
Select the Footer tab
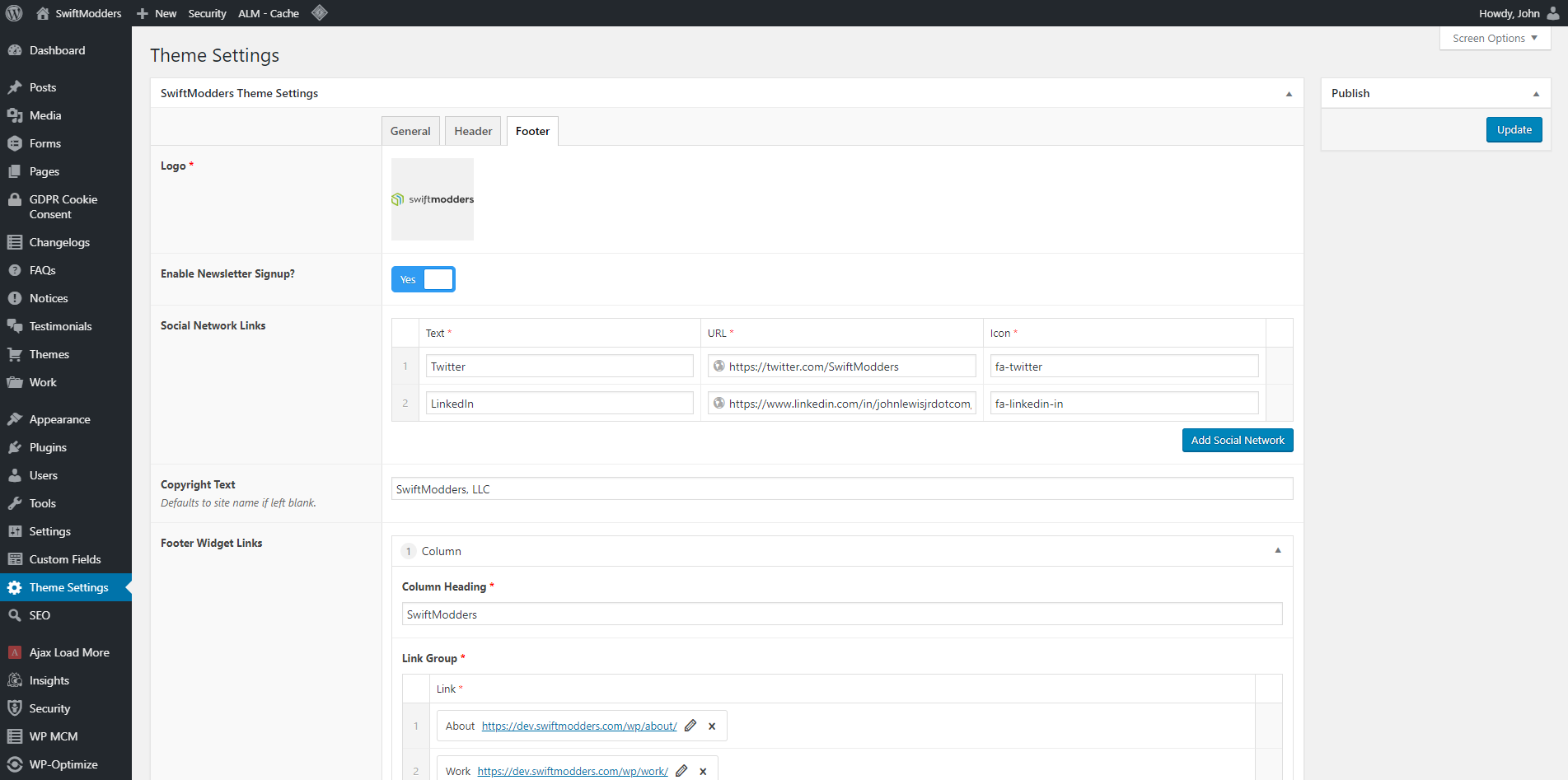pos(532,131)
